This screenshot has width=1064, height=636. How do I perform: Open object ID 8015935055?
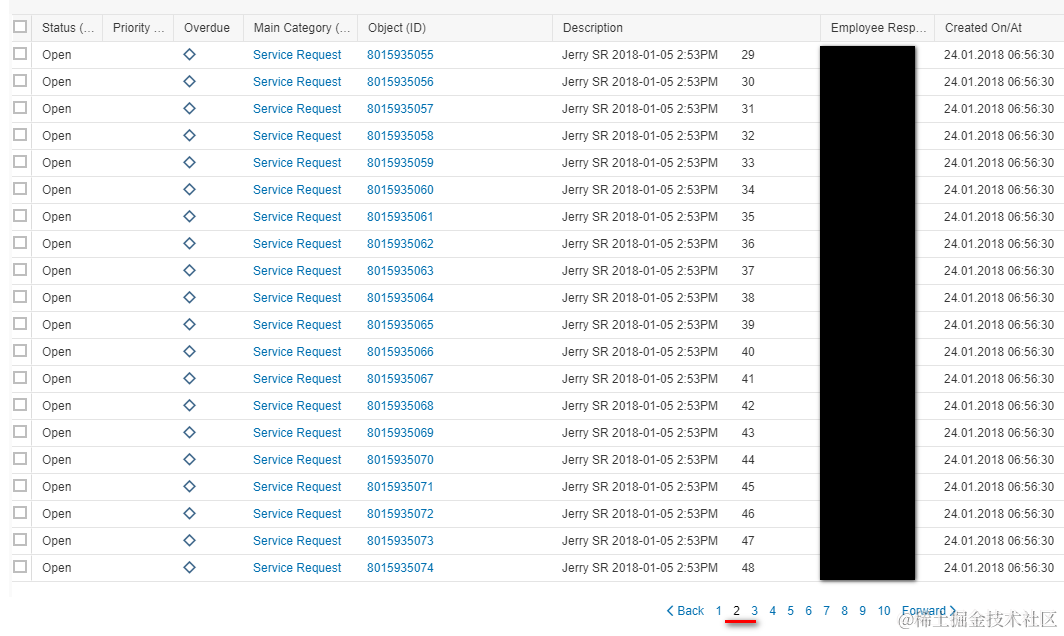(400, 55)
